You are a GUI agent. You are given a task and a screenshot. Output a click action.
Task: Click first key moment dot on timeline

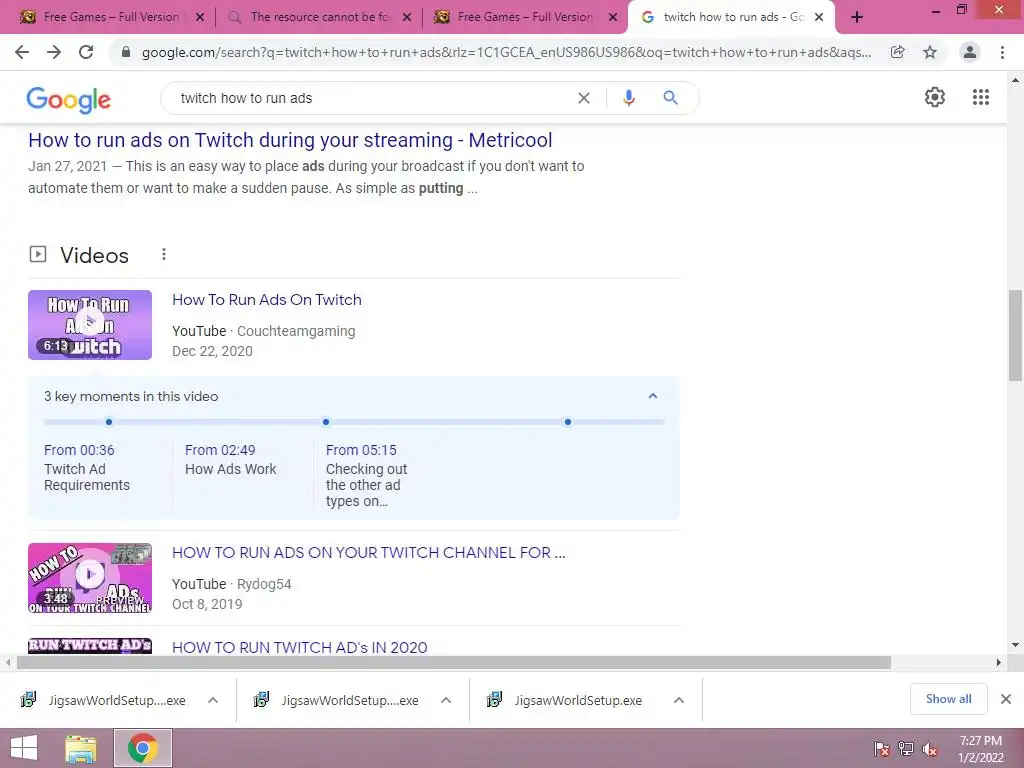pos(109,422)
